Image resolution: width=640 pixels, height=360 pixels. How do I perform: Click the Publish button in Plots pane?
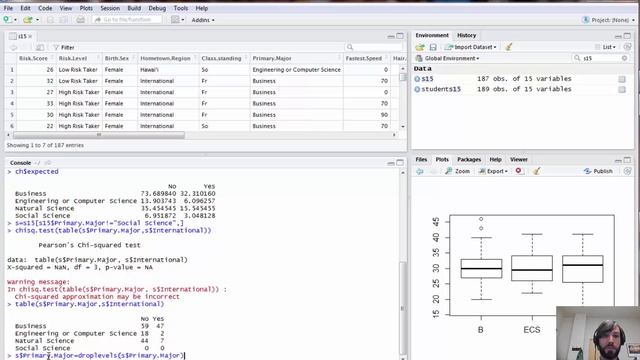point(598,171)
